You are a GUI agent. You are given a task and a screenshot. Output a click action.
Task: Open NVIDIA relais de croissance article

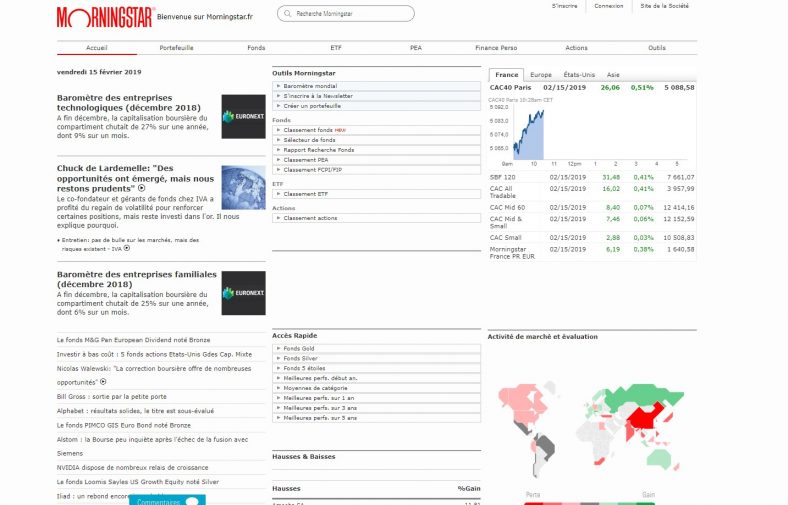click(x=132, y=467)
